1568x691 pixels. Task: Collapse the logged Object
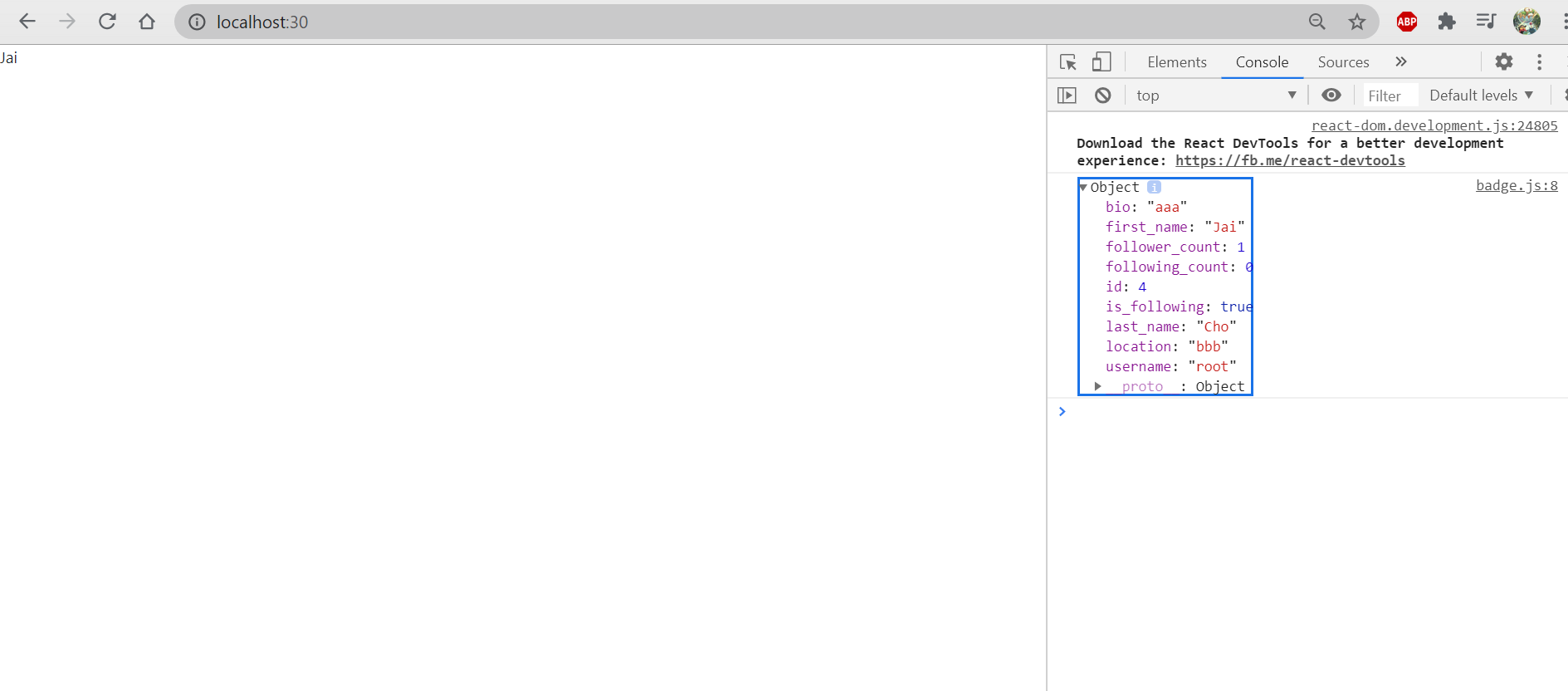point(1083,188)
